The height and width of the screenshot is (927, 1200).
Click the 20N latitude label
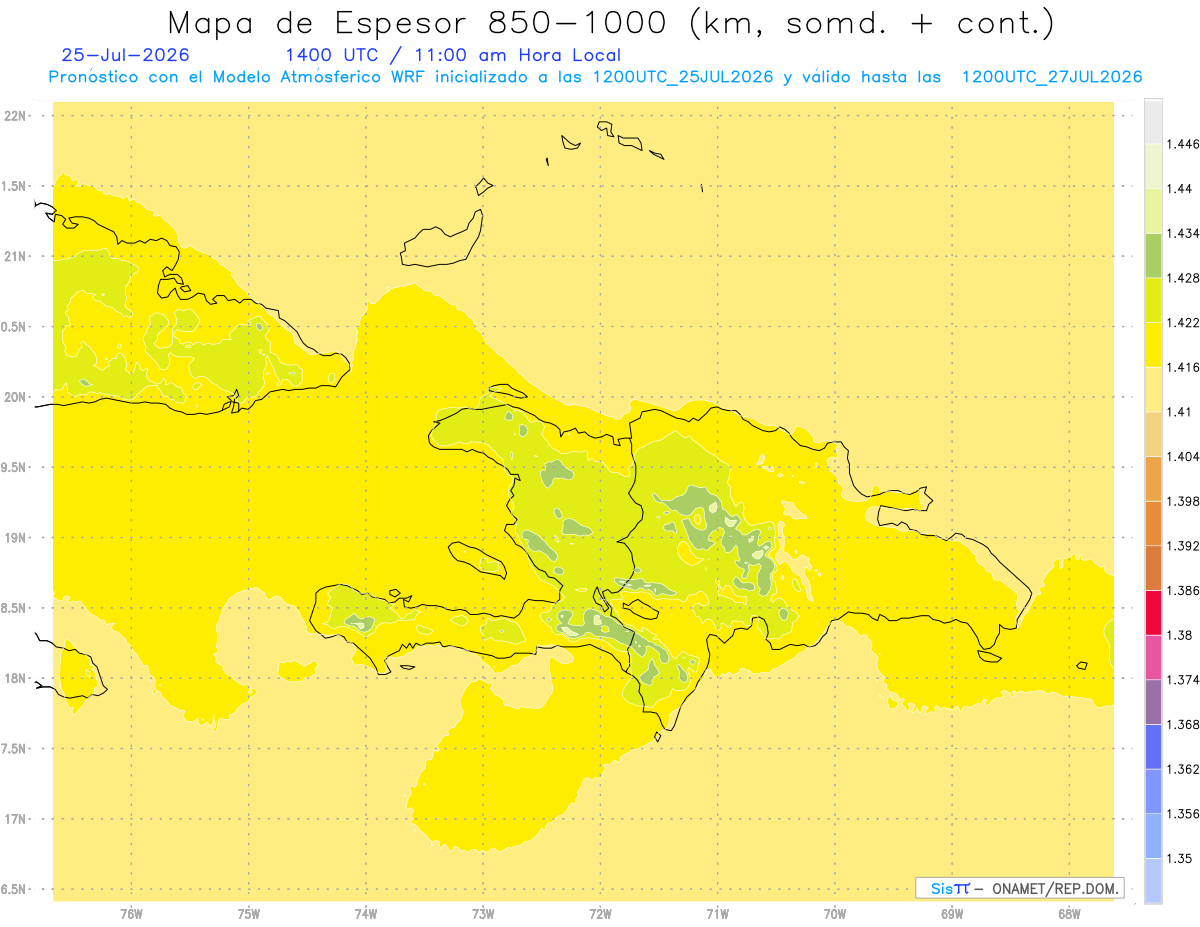point(15,397)
